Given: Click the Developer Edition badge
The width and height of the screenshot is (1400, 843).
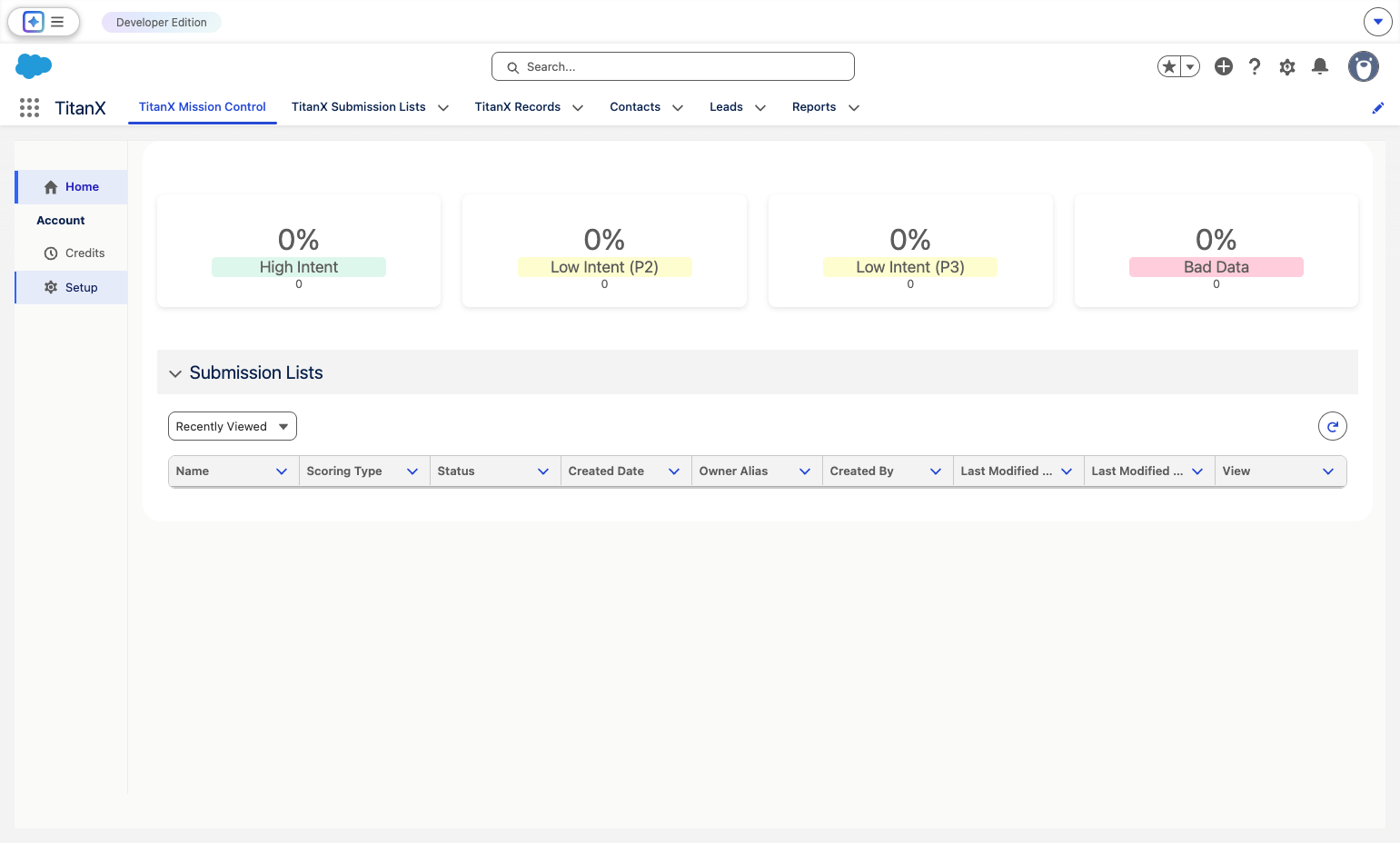Looking at the screenshot, I should pos(162,22).
